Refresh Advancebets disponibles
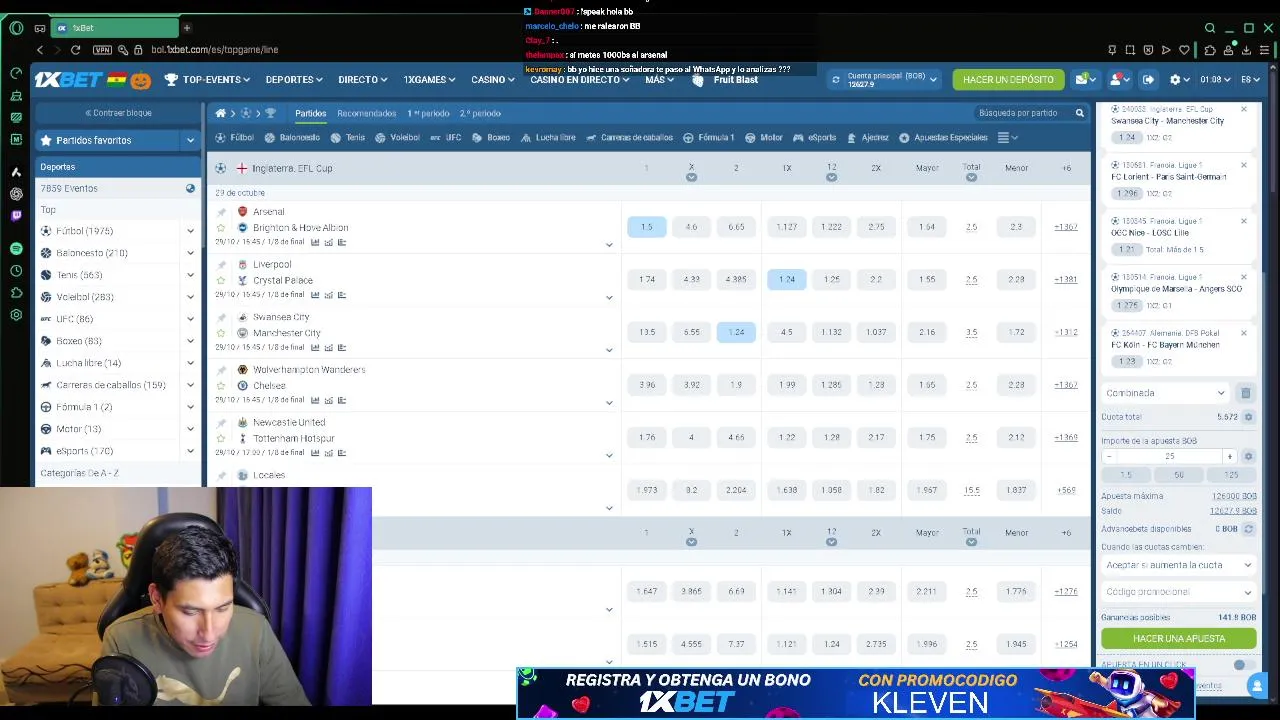 1248,529
